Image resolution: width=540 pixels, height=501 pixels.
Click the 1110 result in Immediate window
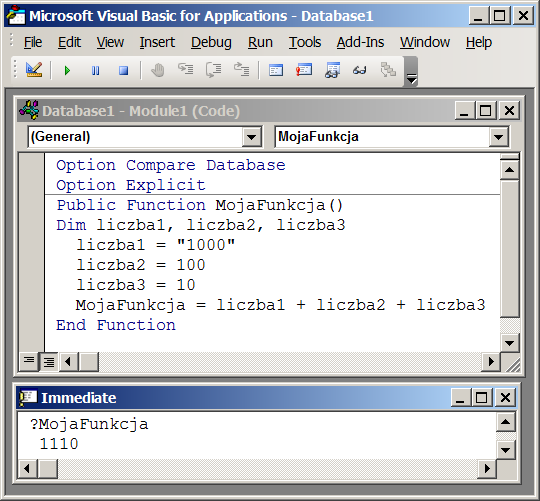(59, 444)
